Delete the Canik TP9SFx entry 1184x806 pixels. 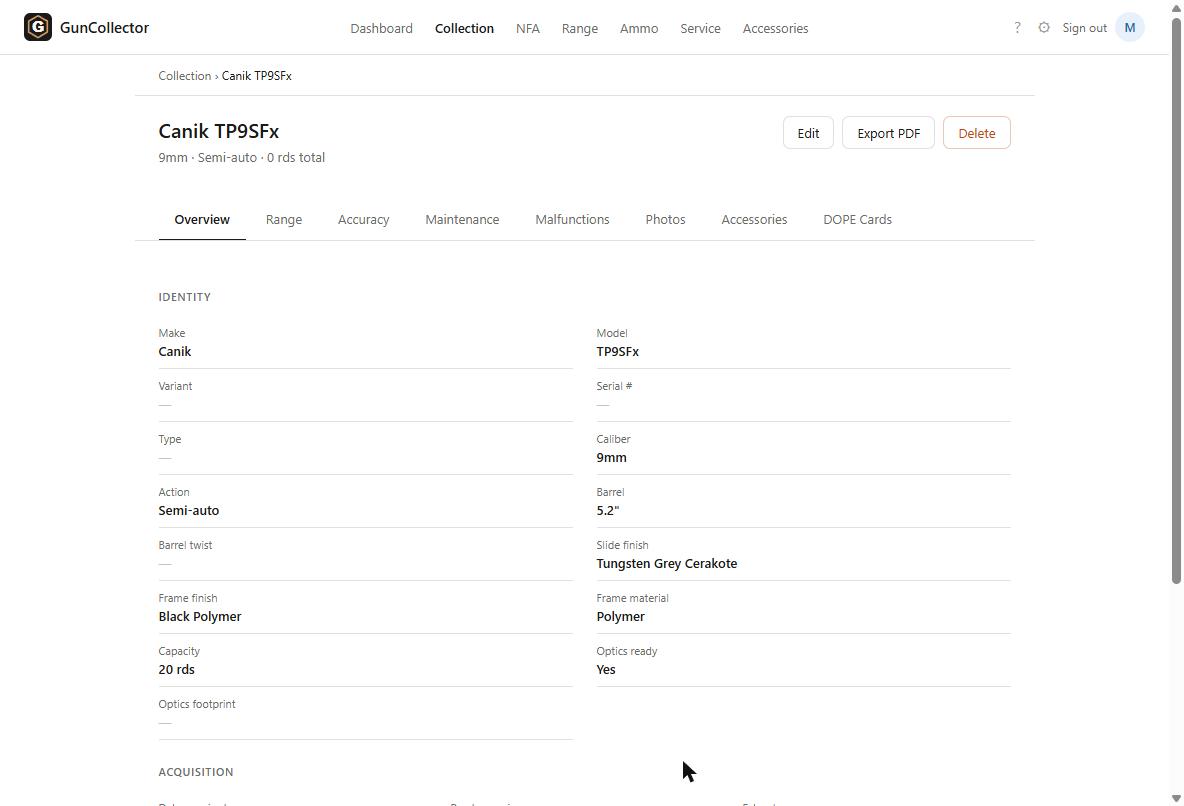[x=976, y=133]
